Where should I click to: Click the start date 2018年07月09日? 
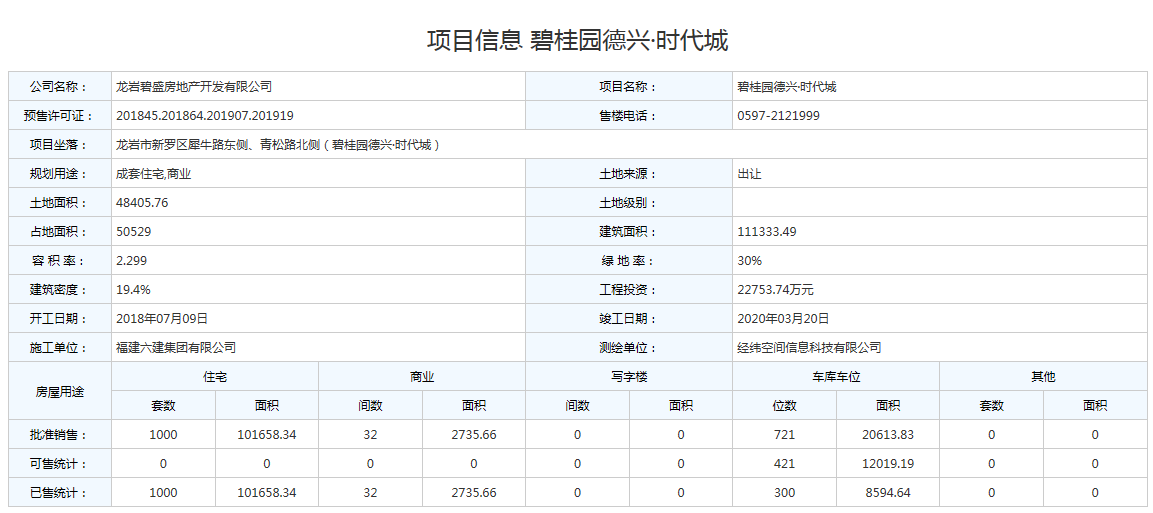(x=162, y=318)
